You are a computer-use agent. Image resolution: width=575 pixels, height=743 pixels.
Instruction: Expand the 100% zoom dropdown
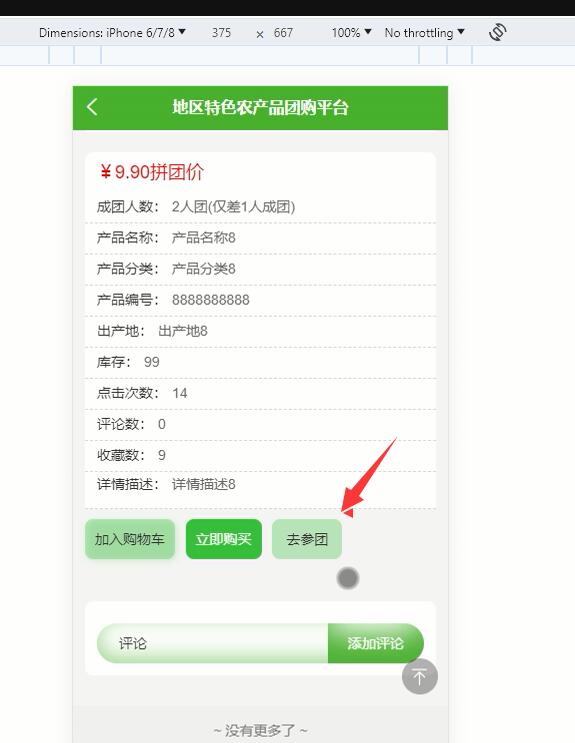(351, 33)
